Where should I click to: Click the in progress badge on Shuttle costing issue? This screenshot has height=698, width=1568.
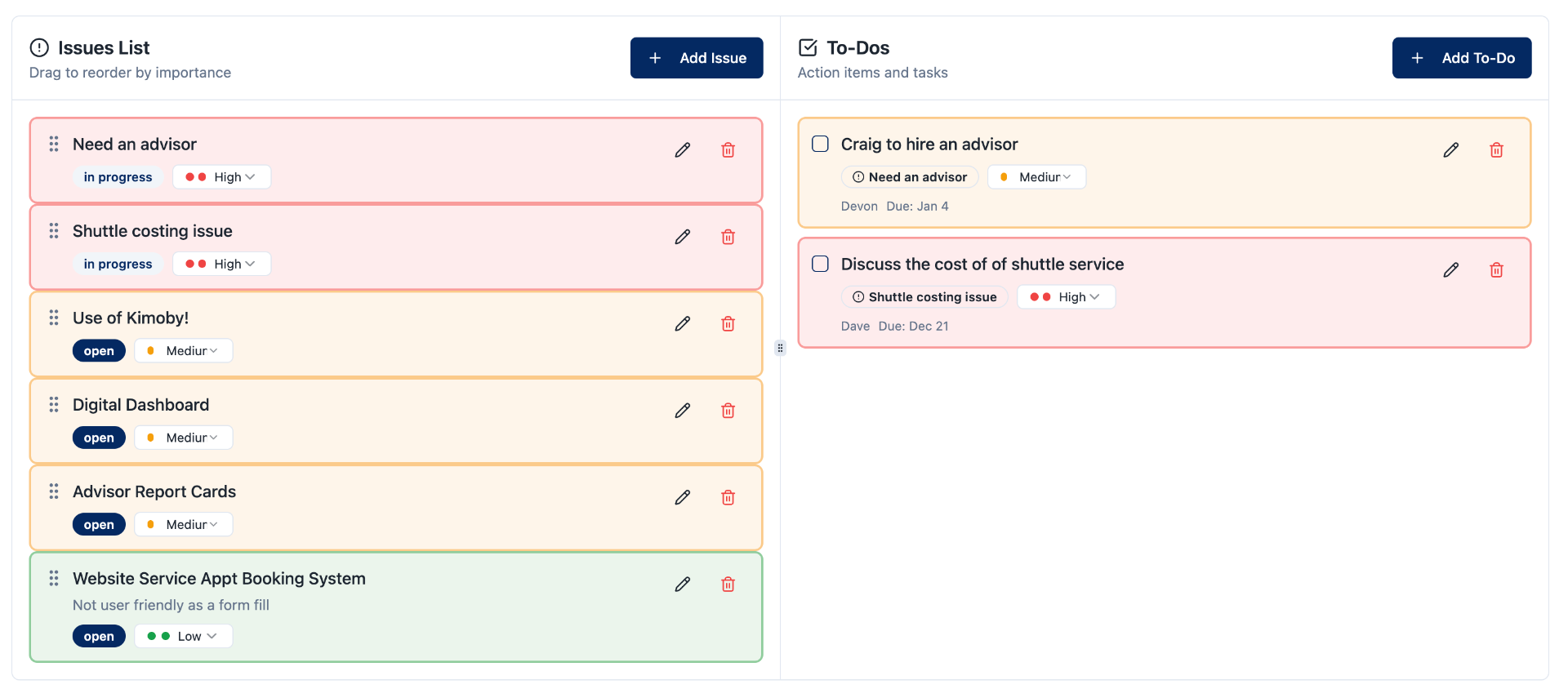tap(118, 264)
